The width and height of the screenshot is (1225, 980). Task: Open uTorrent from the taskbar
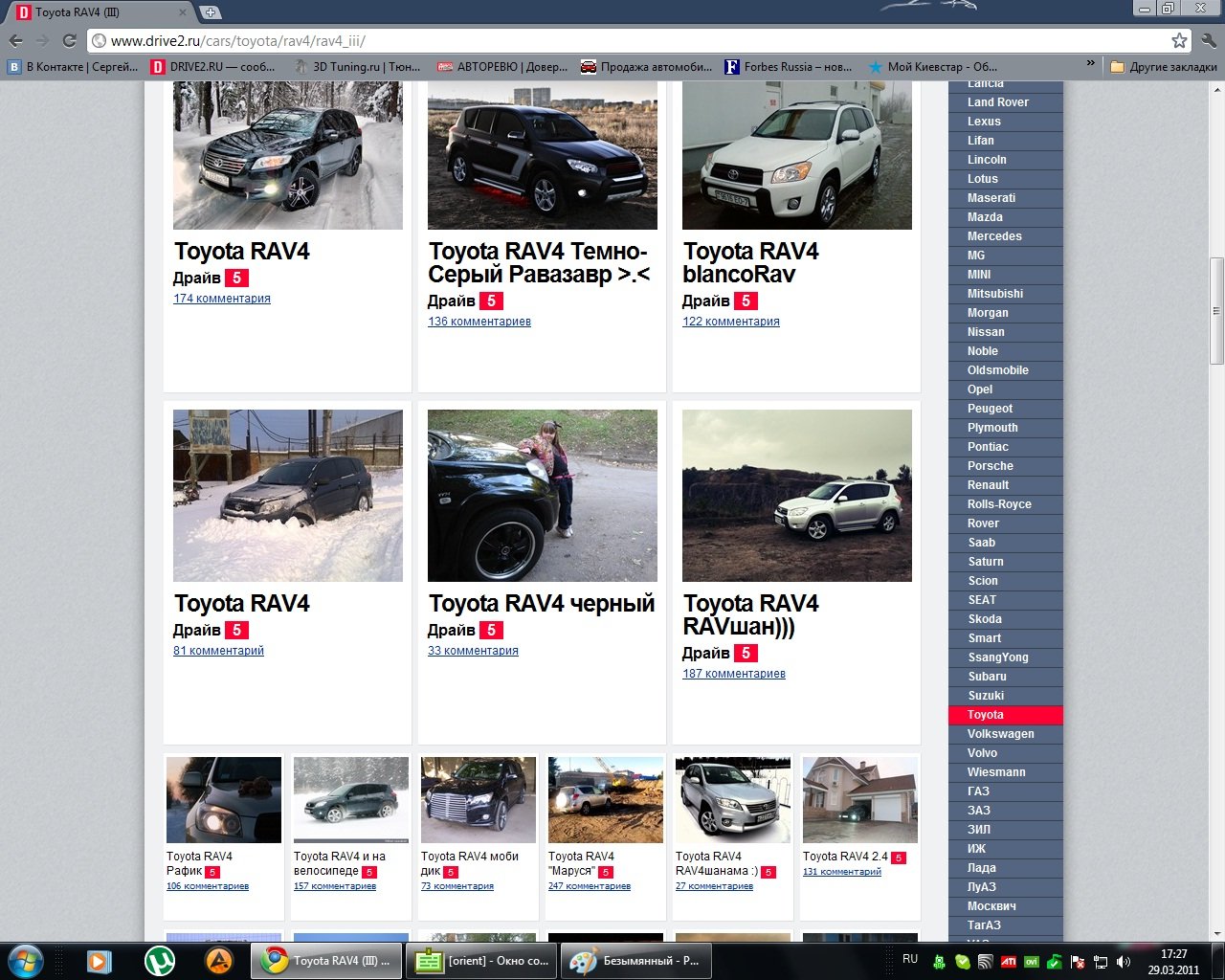159,961
